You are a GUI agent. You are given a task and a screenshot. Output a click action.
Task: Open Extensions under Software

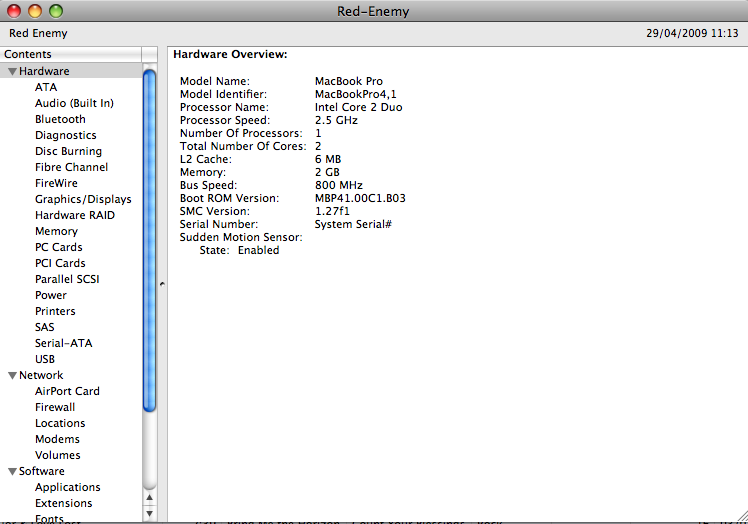click(x=63, y=503)
